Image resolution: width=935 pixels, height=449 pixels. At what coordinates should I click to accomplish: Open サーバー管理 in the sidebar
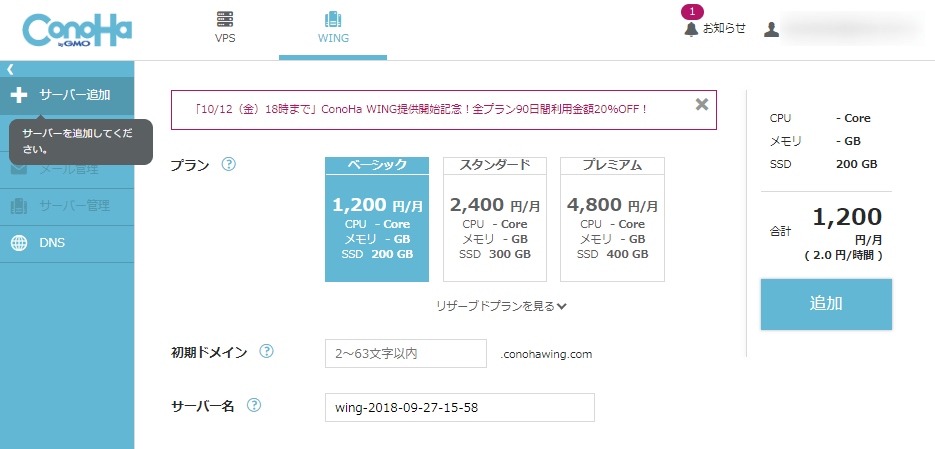(67, 206)
